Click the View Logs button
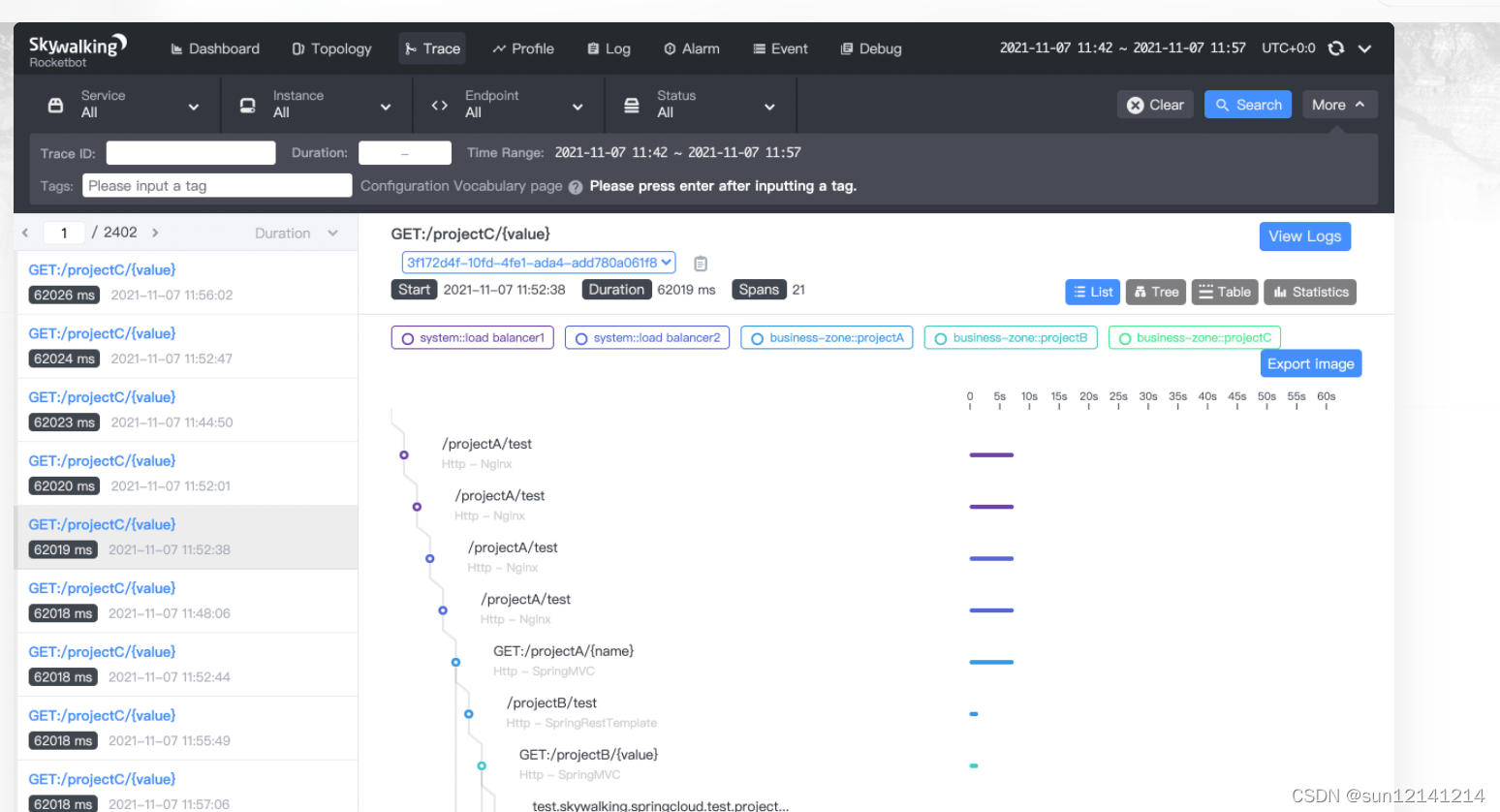1500x812 pixels. (1304, 236)
